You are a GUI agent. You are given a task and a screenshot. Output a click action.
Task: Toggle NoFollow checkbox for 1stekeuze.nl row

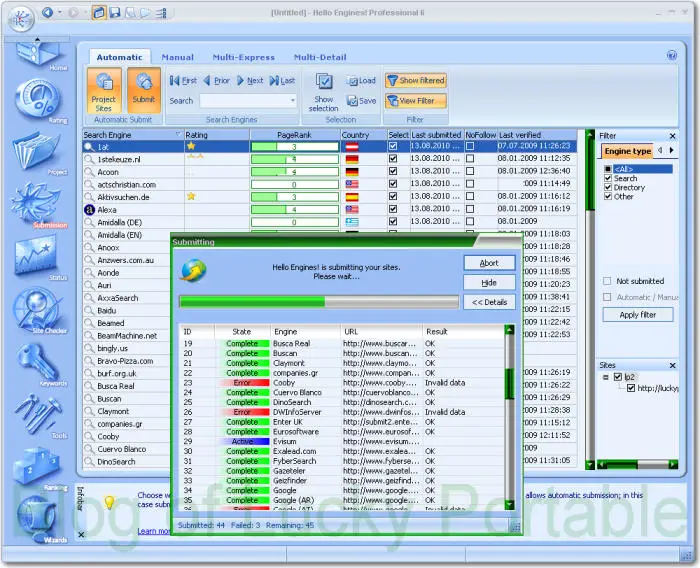tap(470, 159)
